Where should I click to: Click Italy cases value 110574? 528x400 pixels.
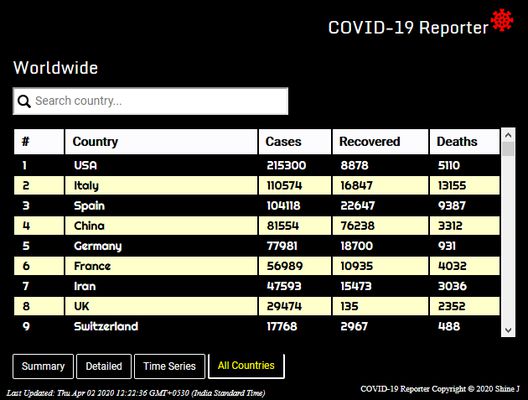click(284, 186)
